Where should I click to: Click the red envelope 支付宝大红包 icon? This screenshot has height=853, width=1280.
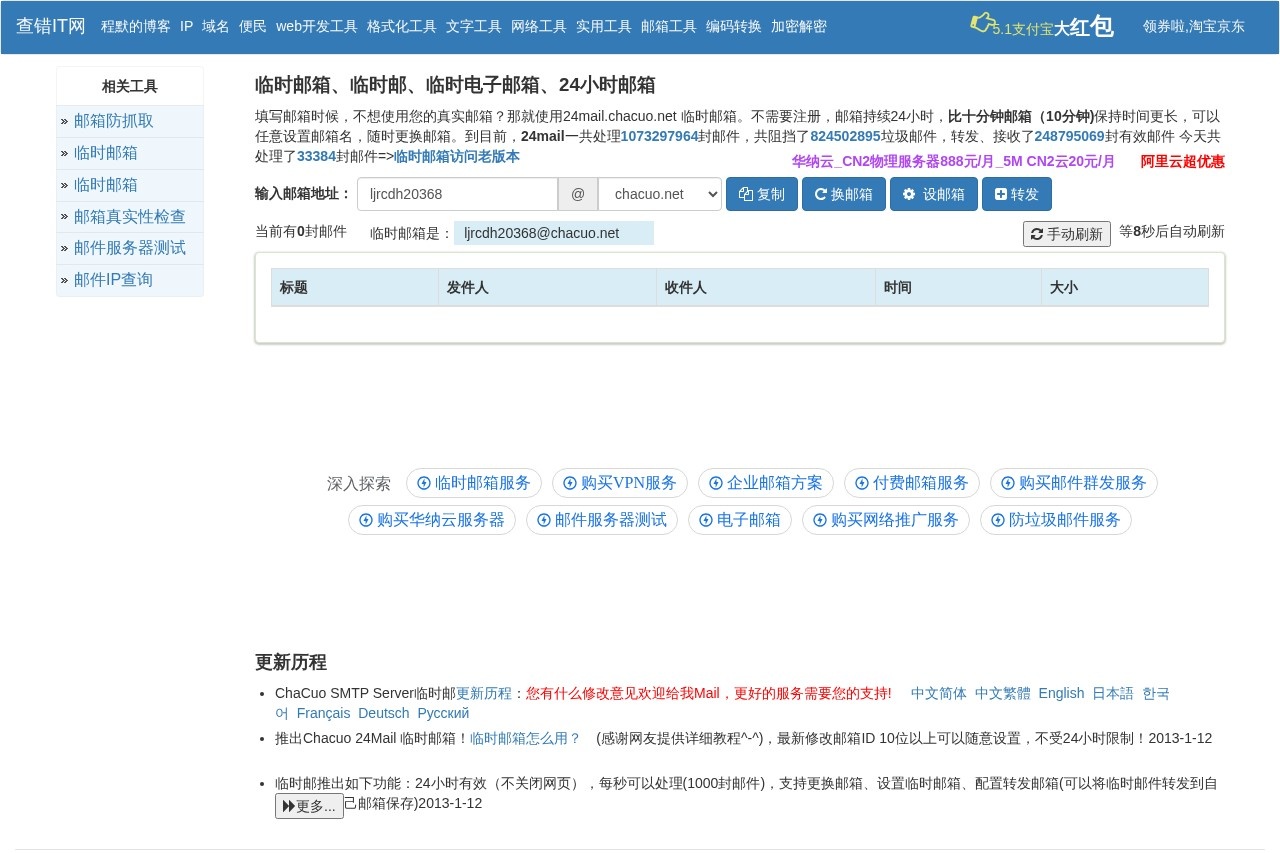[x=982, y=23]
